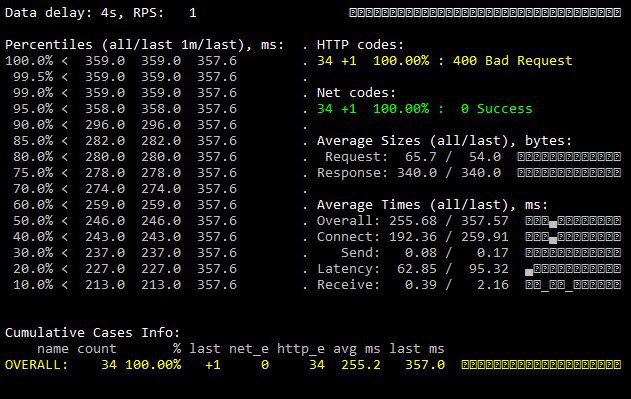Click the '75.0% <' percentile row label
631x399 pixels.
pyautogui.click(x=41, y=173)
